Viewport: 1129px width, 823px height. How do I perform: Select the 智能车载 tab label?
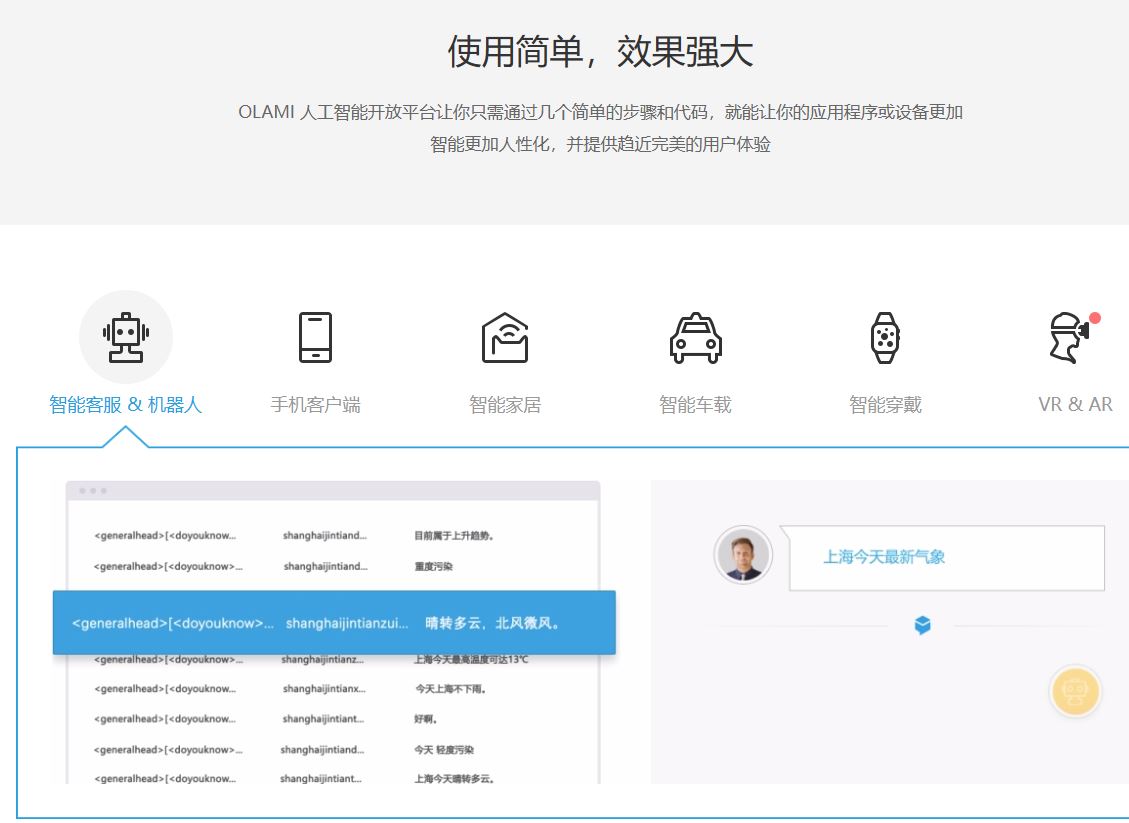click(x=695, y=405)
